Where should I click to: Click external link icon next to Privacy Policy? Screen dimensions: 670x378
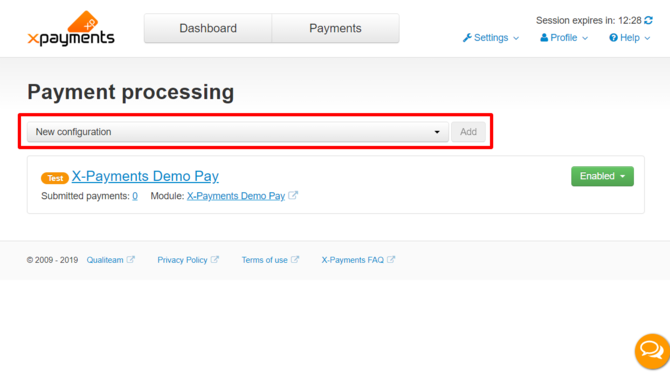point(215,259)
